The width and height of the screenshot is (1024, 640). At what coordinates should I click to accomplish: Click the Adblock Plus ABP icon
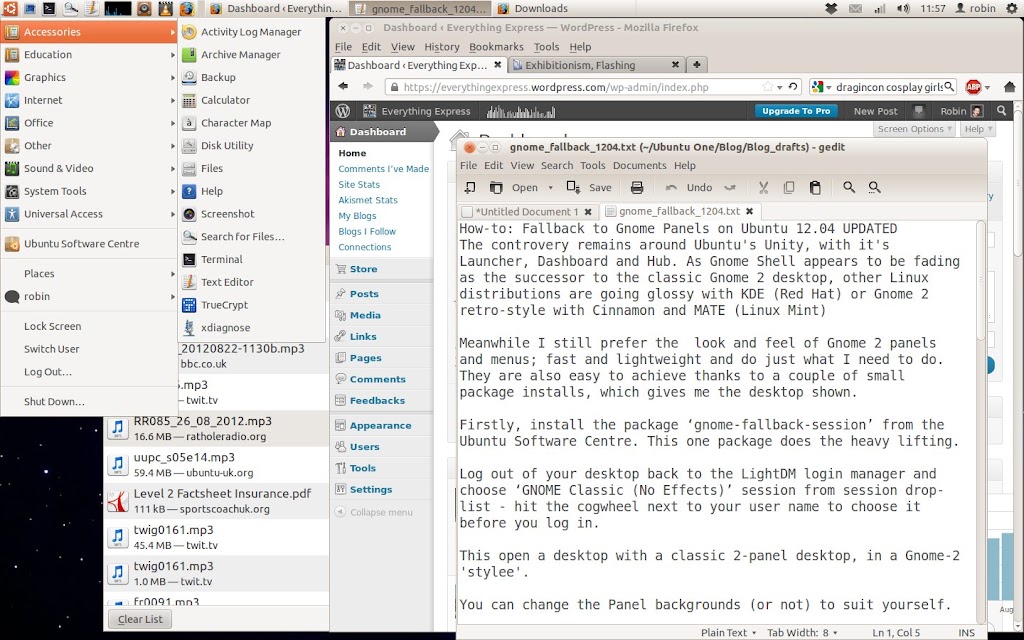(973, 87)
